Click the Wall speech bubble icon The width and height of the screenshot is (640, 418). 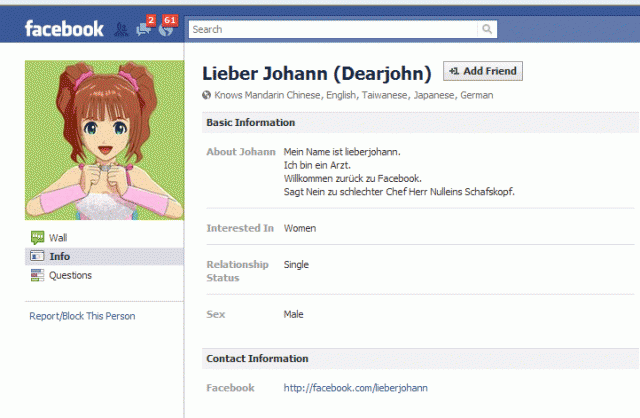[37, 237]
